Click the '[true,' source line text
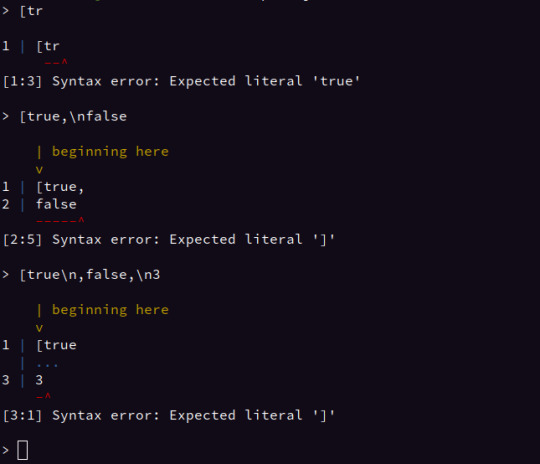The width and height of the screenshot is (540, 464). (60, 187)
